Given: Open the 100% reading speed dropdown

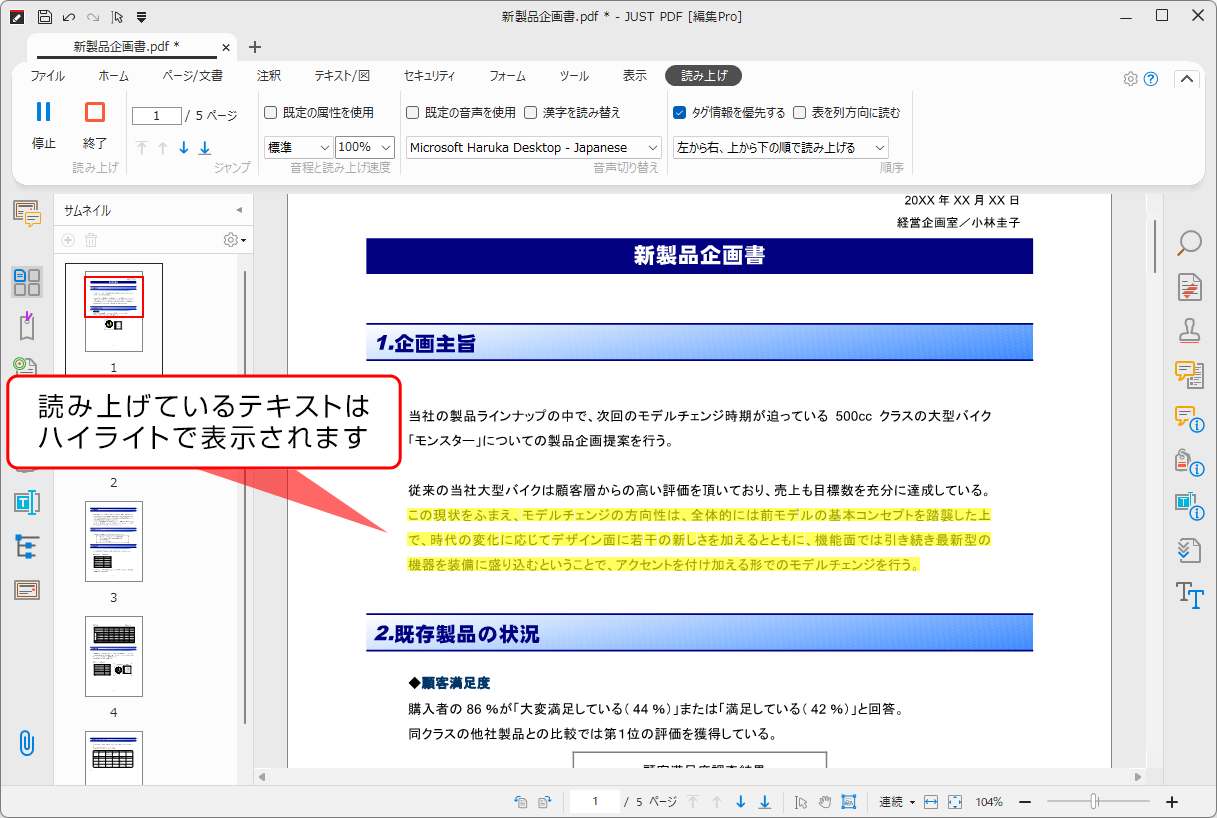Looking at the screenshot, I should [x=365, y=147].
